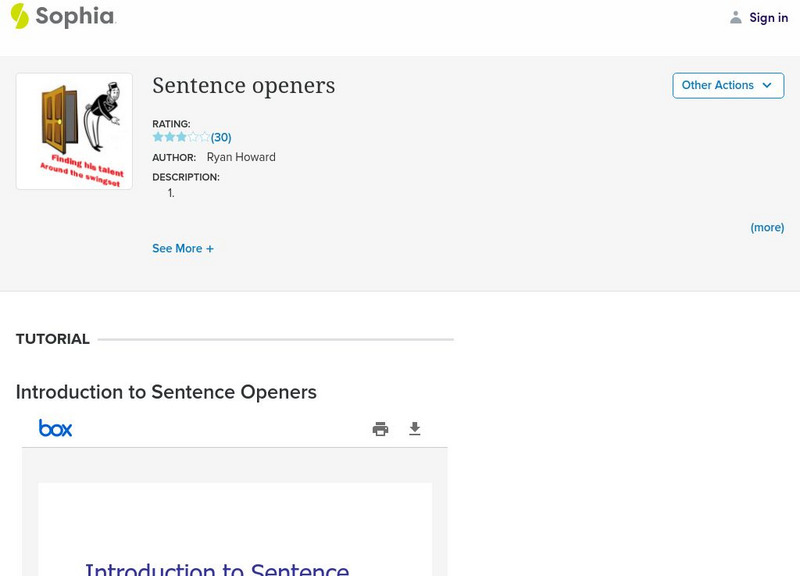The height and width of the screenshot is (576, 800).
Task: Rate with the fourth star
Action: click(x=193, y=137)
